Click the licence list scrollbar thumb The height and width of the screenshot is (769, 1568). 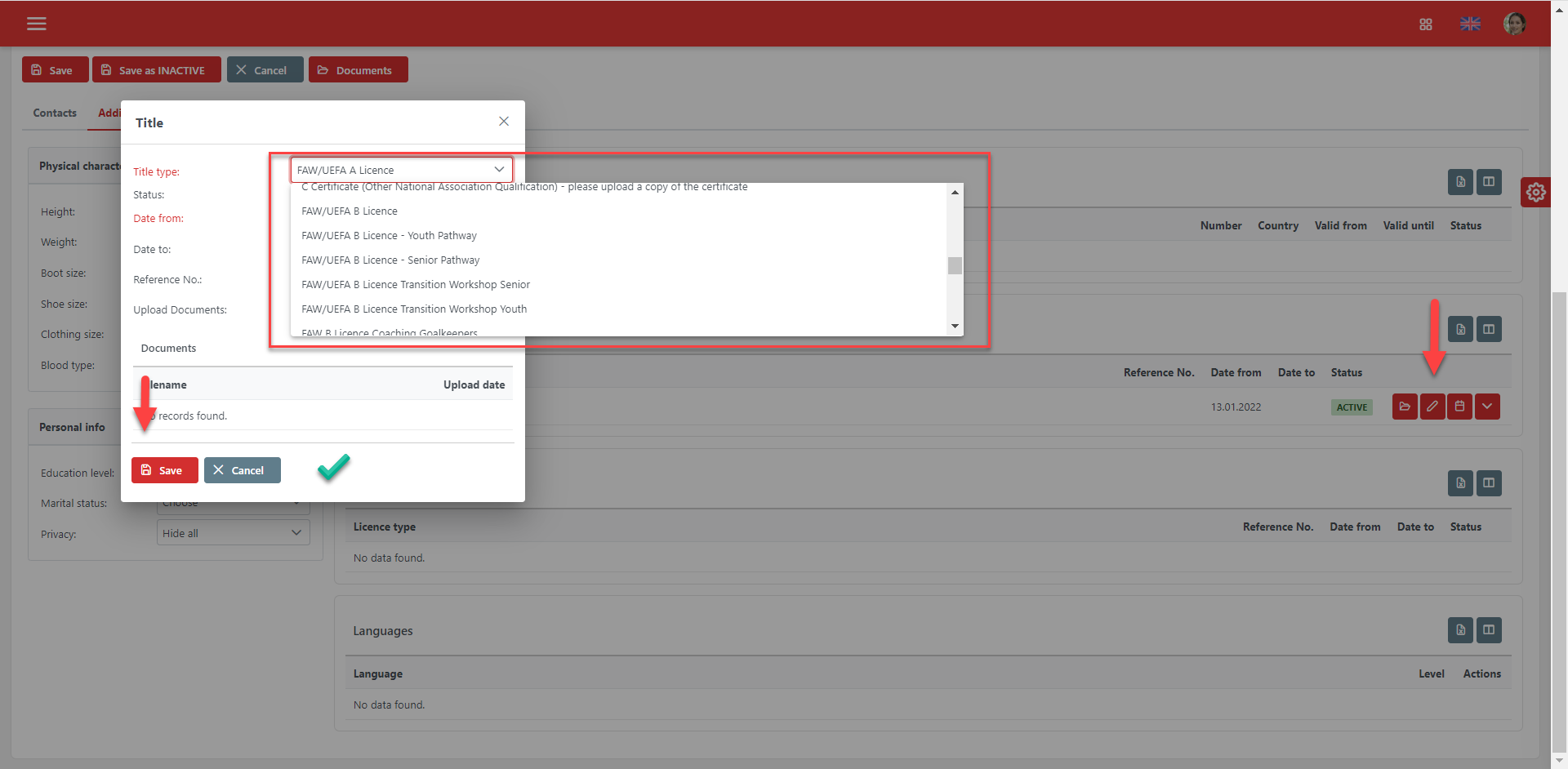955,266
